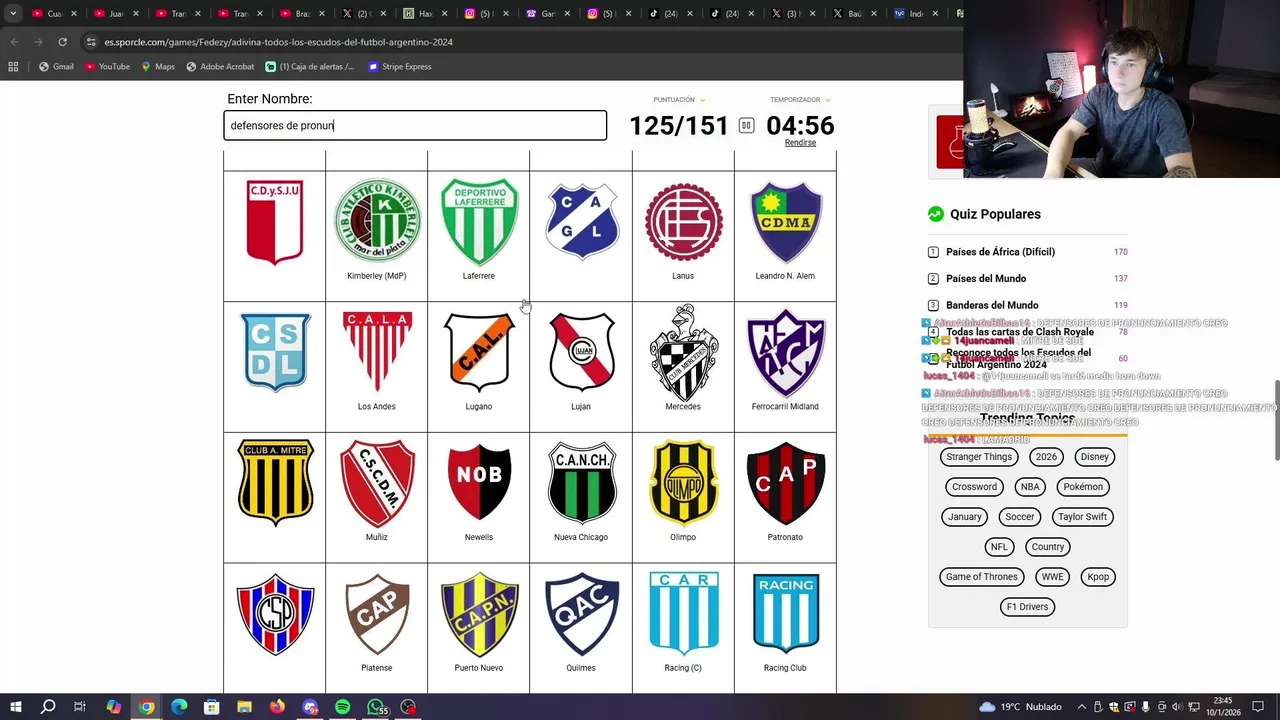Open the Chrome apps grid icon
Viewport: 1280px width, 720px height.
click(x=13, y=67)
